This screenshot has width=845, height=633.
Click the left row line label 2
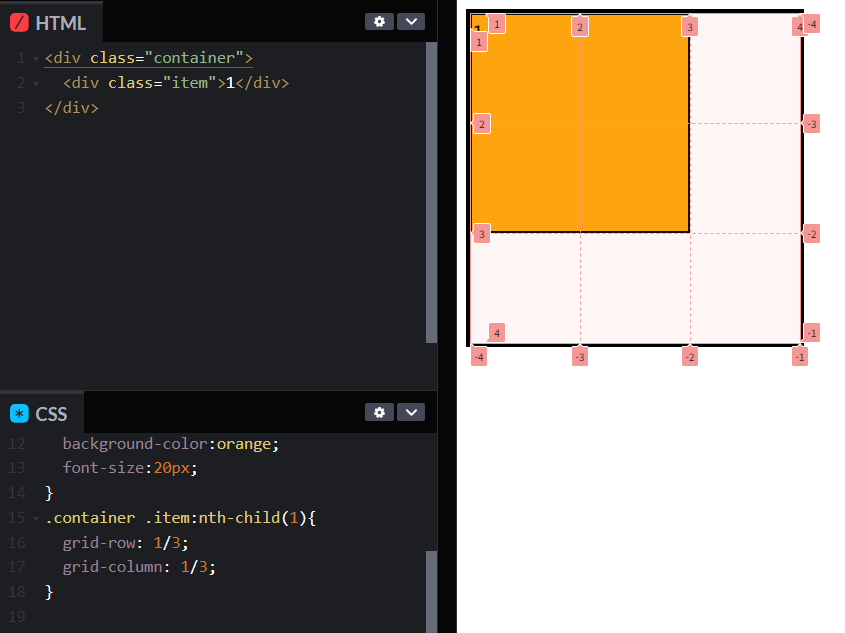coord(482,124)
